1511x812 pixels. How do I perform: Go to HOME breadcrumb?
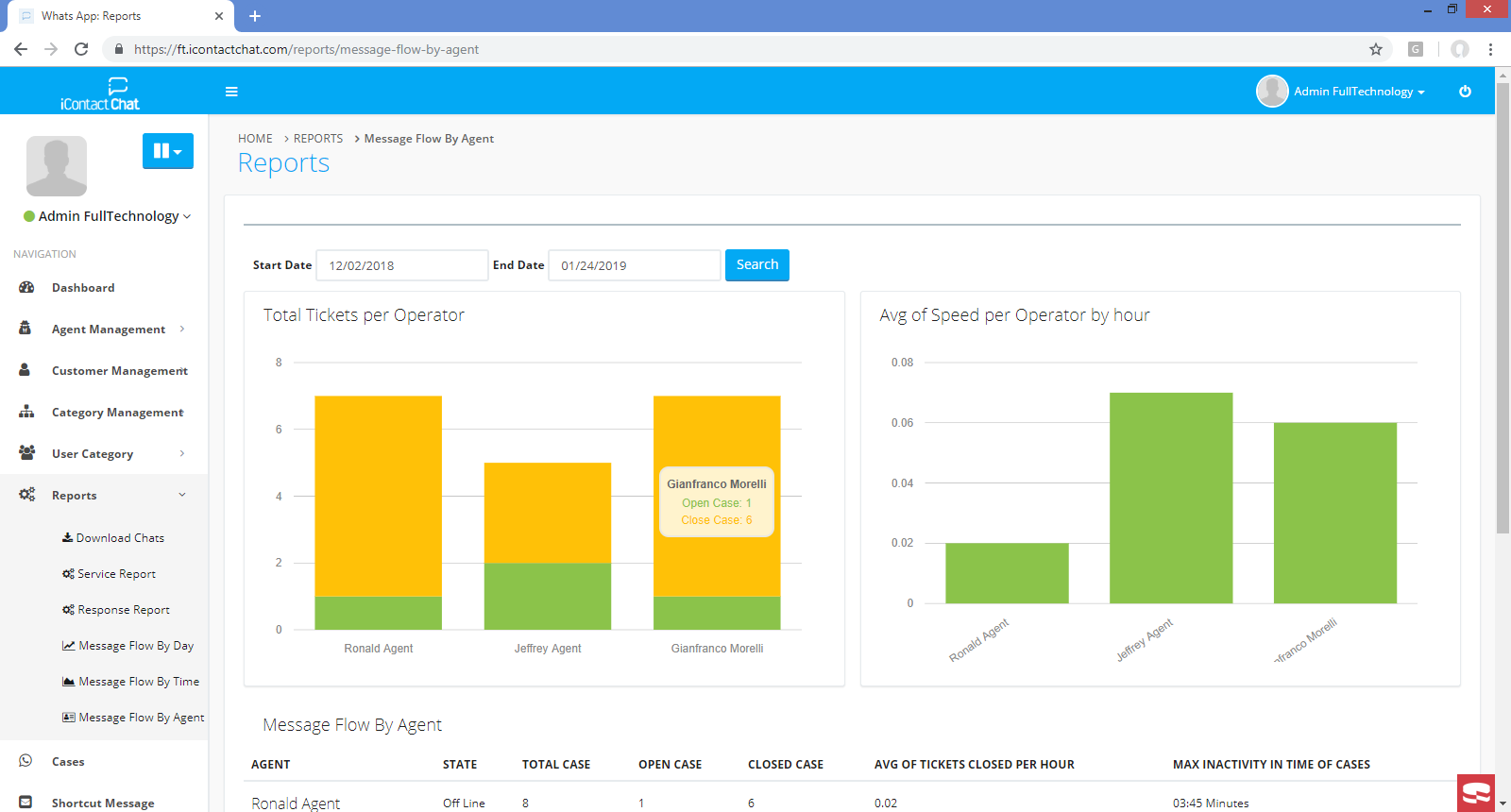(255, 139)
